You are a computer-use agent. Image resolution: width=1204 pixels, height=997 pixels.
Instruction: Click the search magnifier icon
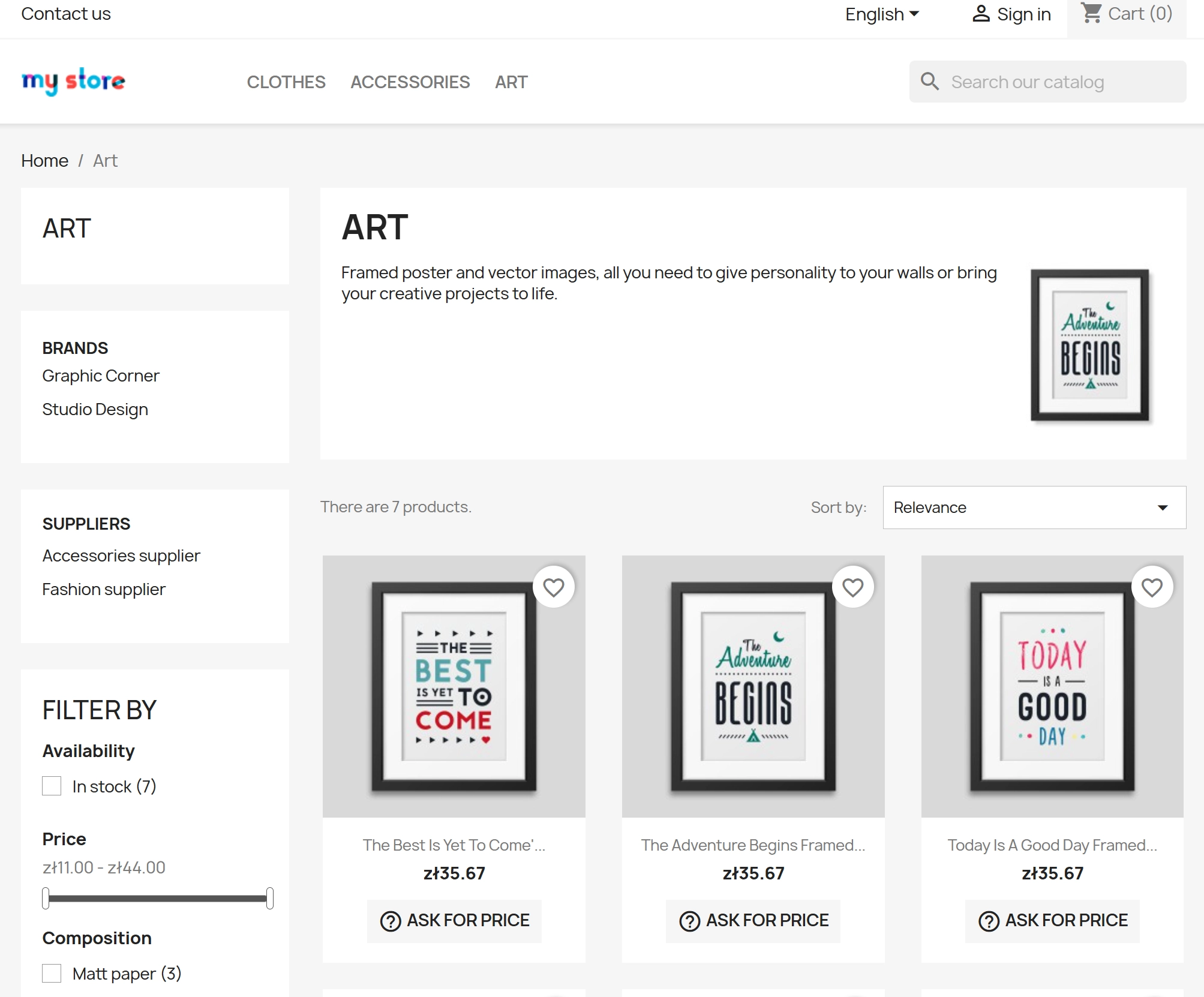pos(930,82)
